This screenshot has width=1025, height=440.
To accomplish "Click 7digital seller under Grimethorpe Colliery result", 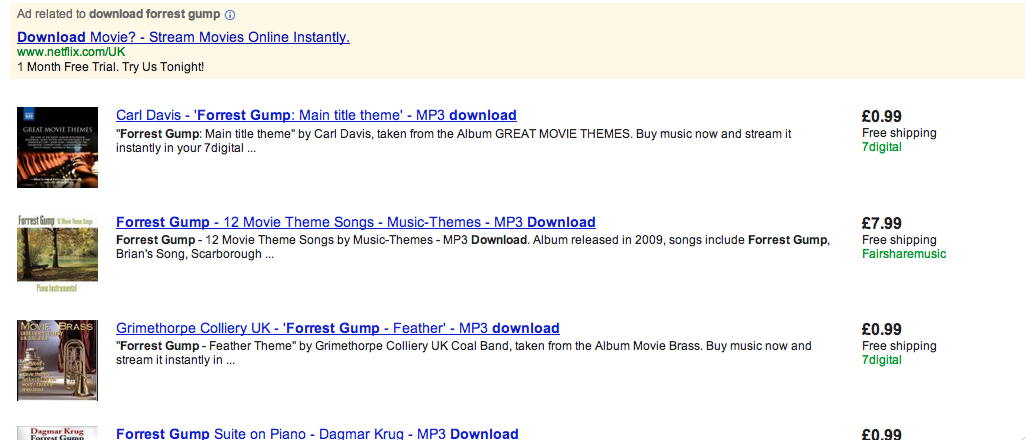I will (881, 360).
